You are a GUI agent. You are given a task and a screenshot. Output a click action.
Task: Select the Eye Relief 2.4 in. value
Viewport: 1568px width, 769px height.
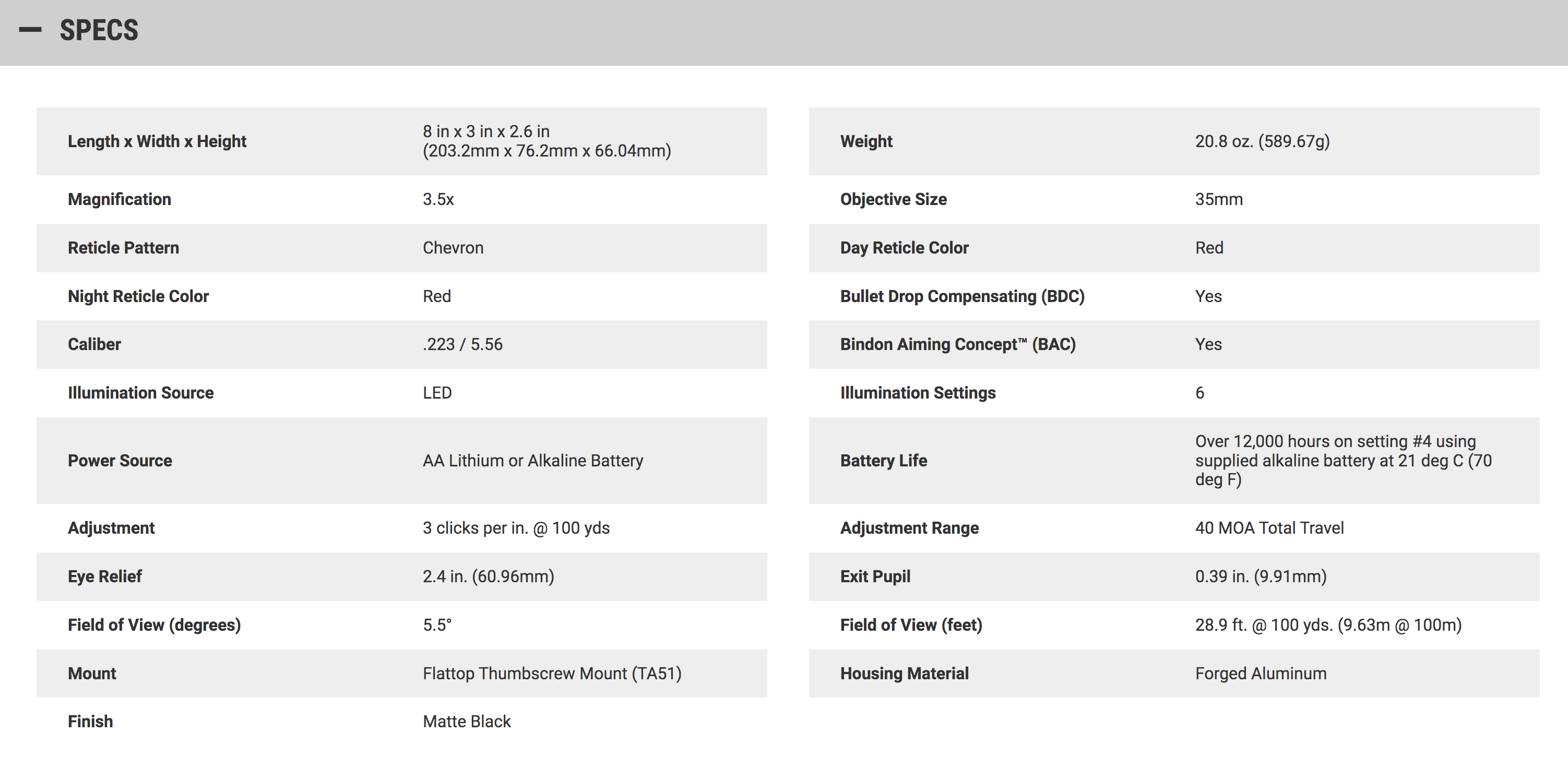point(488,577)
